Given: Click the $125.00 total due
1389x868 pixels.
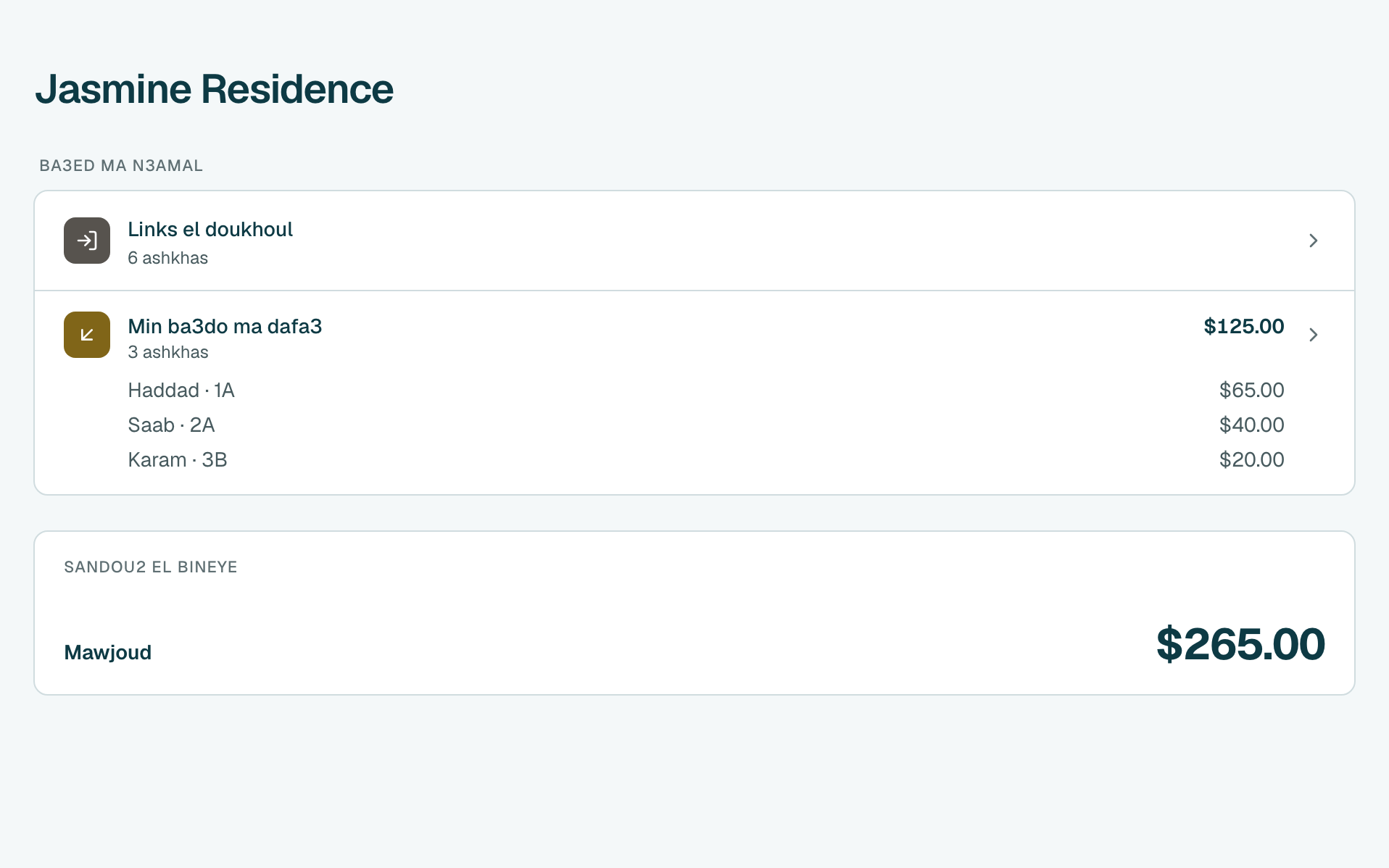Looking at the screenshot, I should point(1244,326).
